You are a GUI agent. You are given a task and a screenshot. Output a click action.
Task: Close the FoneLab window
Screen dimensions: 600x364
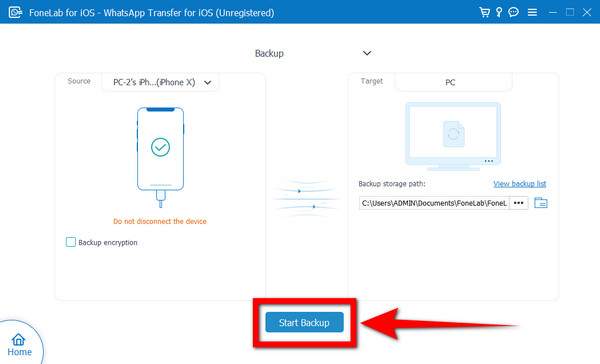(587, 12)
